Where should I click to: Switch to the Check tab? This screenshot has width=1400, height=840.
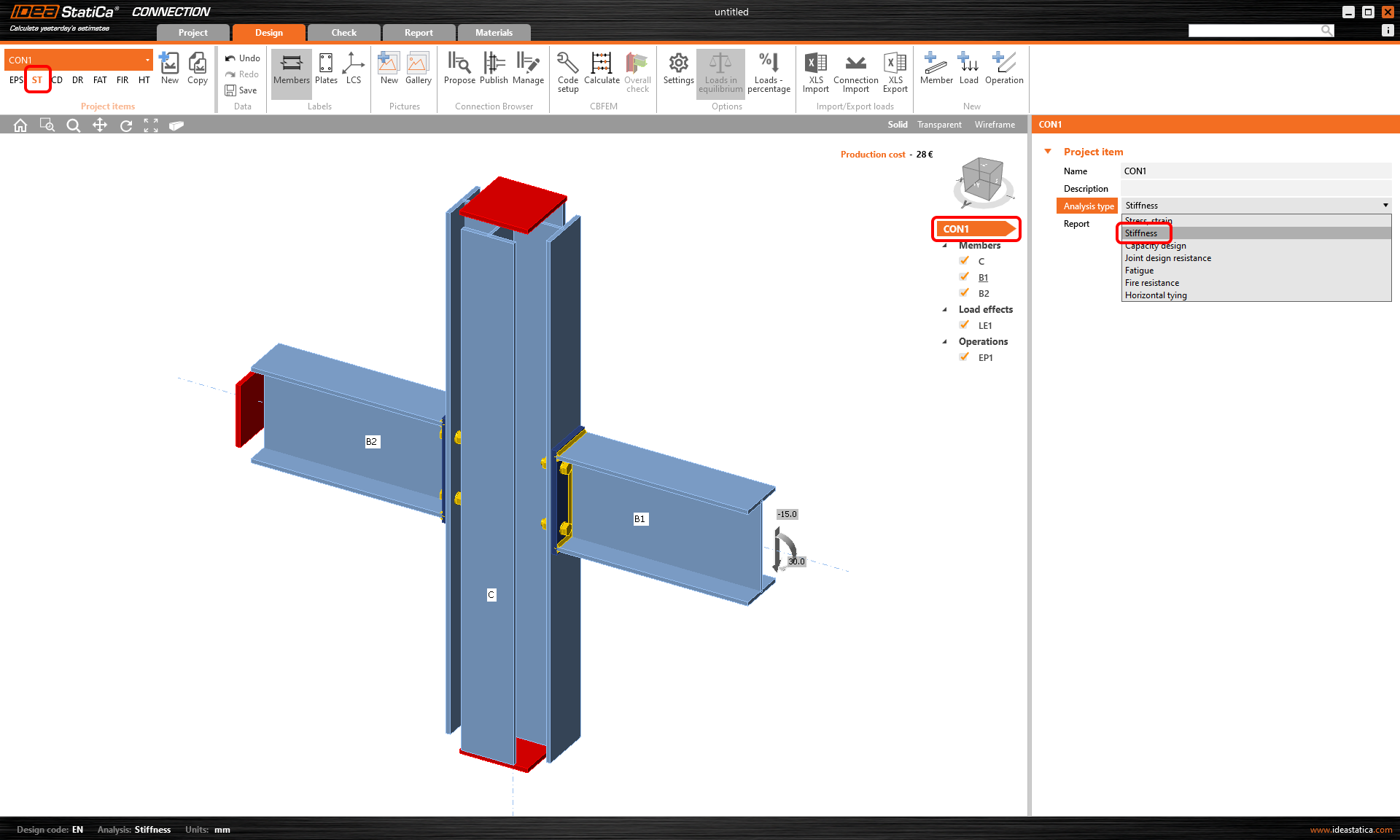(x=343, y=33)
